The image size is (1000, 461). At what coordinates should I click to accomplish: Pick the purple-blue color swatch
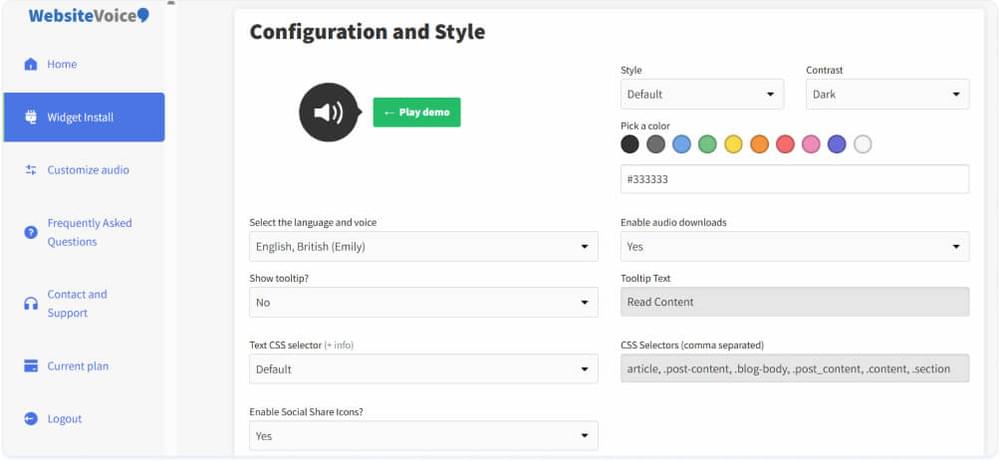click(x=837, y=145)
